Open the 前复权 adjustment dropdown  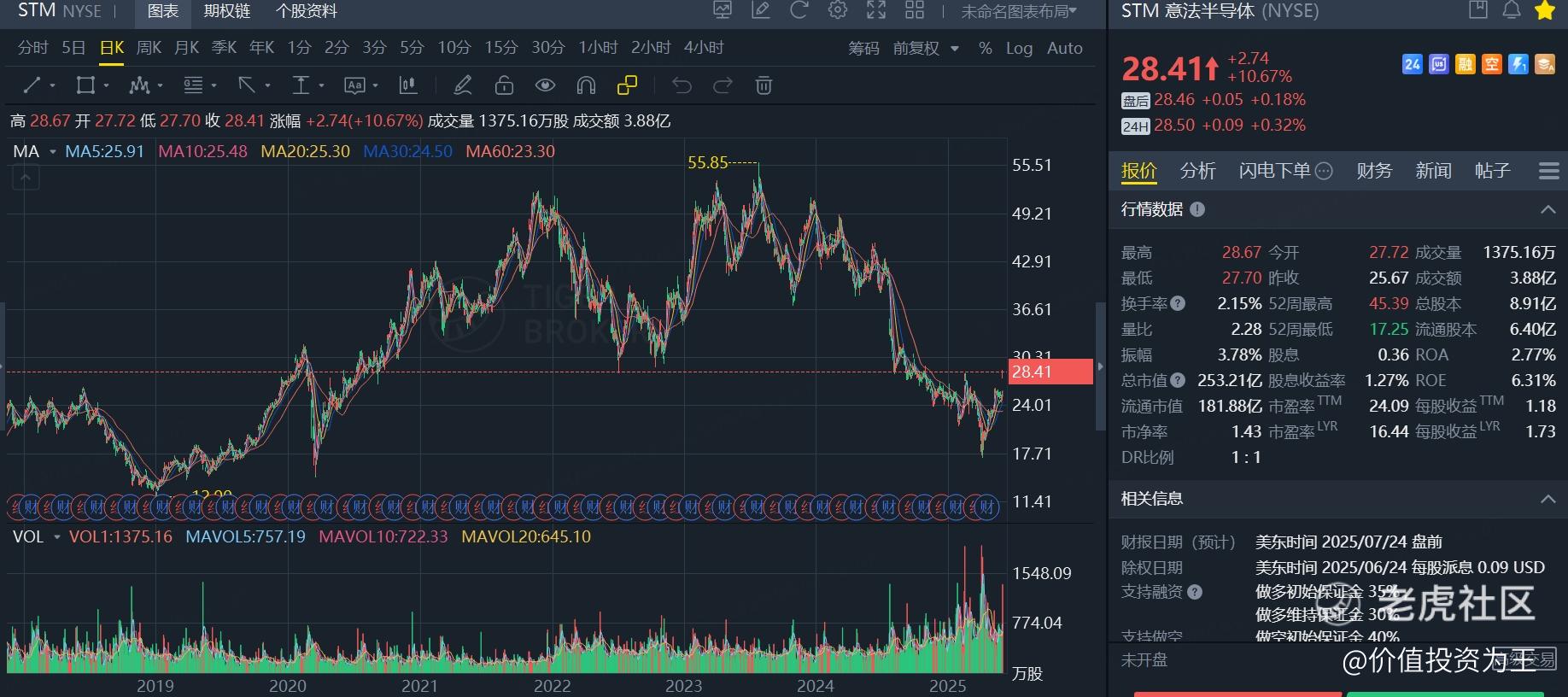pos(925,49)
